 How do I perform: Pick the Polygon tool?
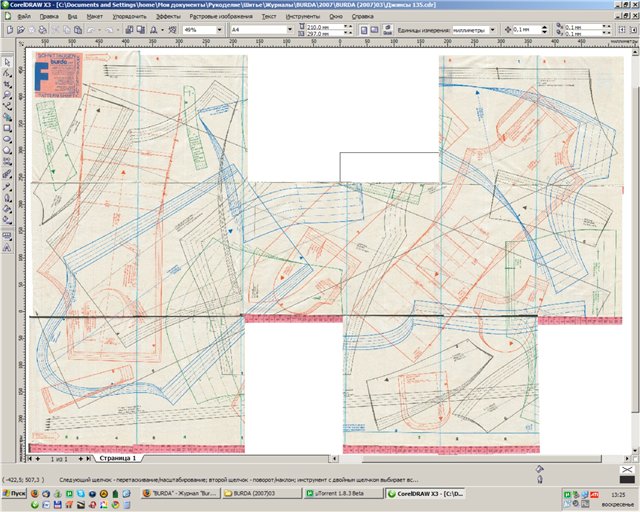7,150
